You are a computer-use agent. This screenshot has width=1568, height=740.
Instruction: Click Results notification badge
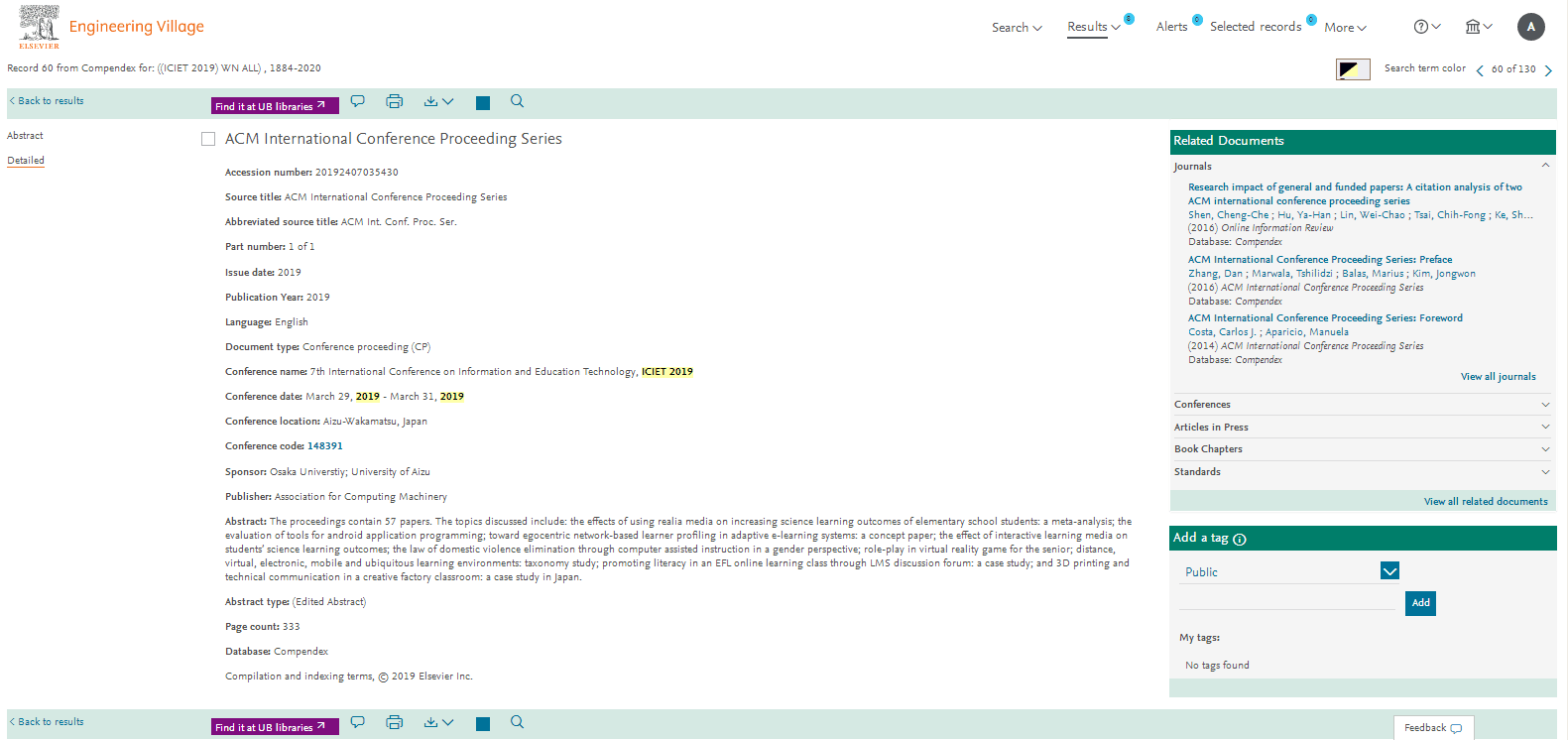coord(1129,19)
